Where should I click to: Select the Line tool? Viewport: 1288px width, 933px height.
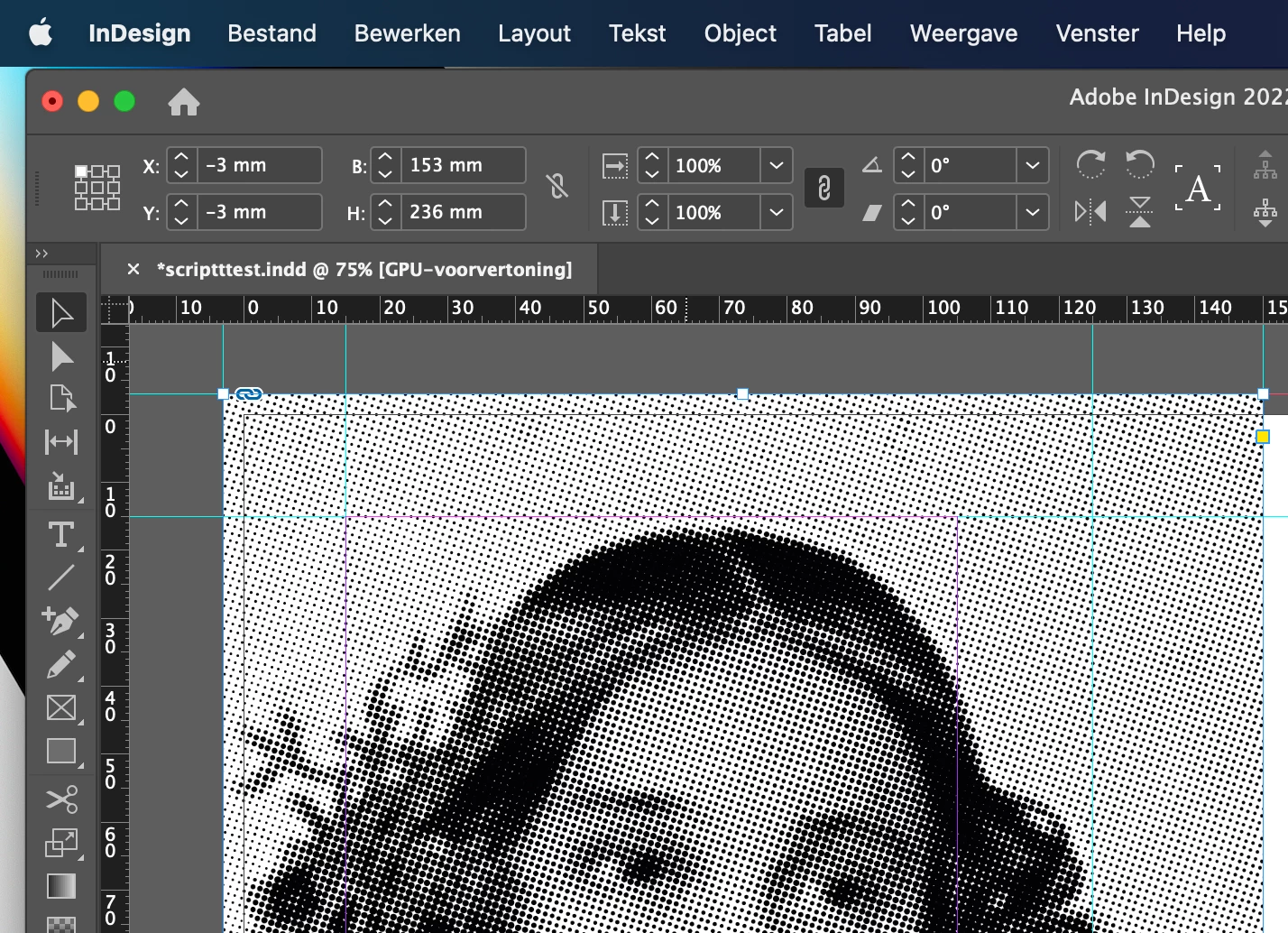(61, 577)
